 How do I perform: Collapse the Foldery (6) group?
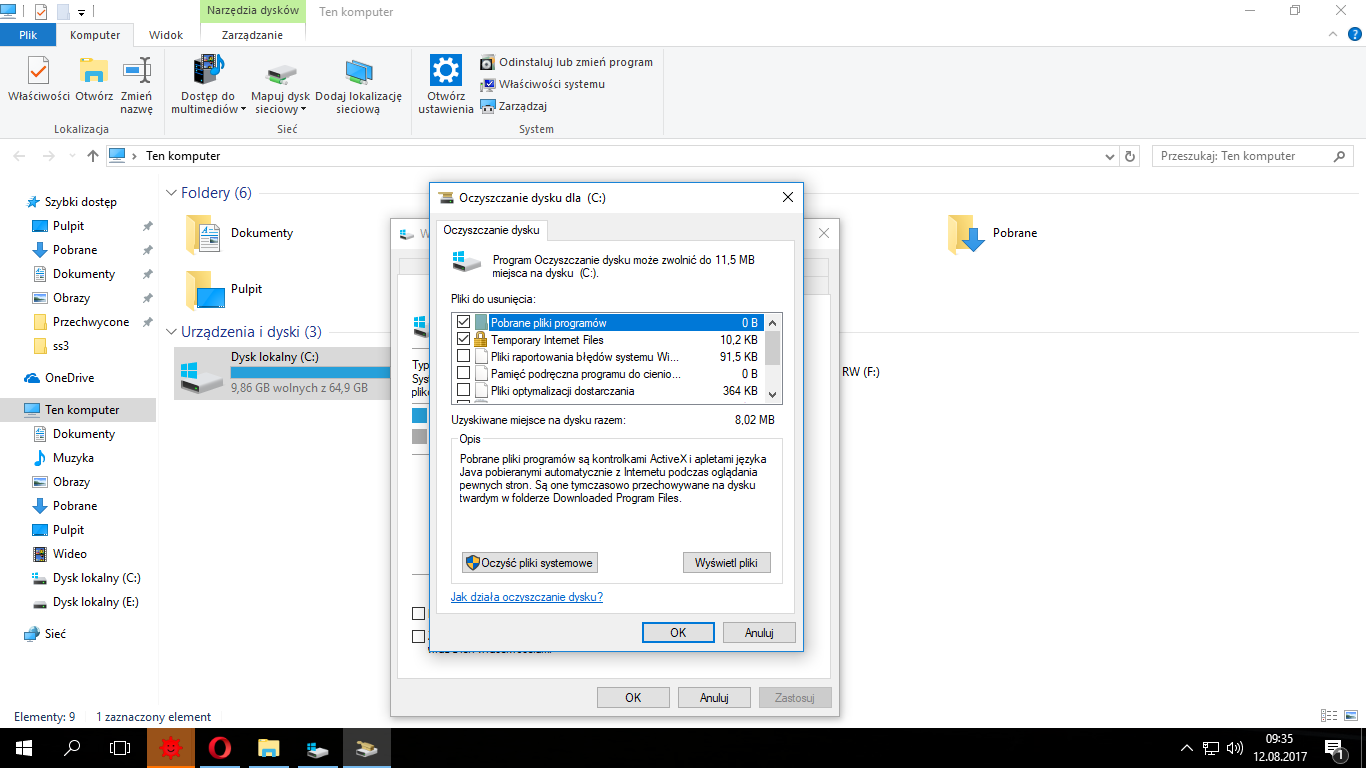tap(172, 193)
